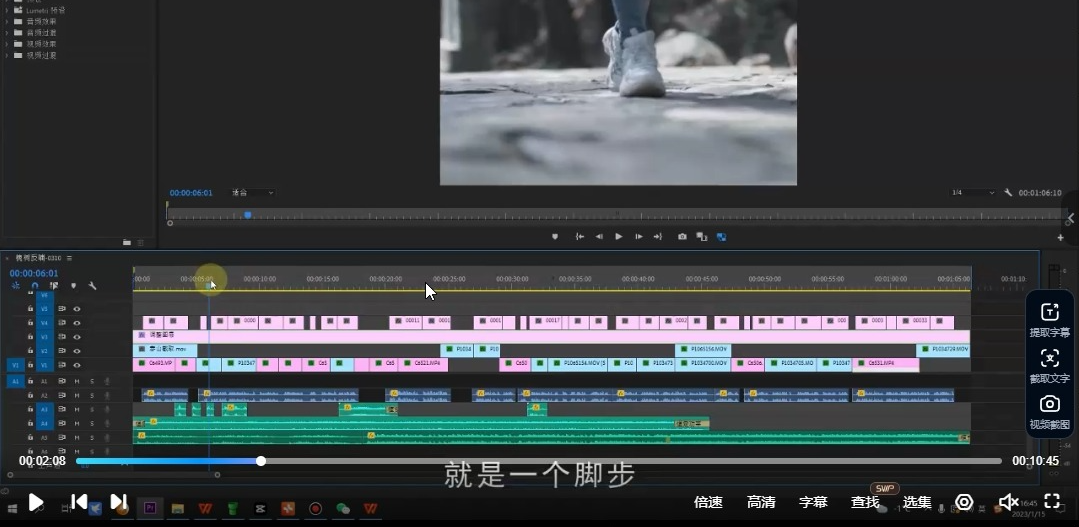The height and width of the screenshot is (527, 1079).
Task: Hide track V2 with eye icon
Action: [77, 351]
